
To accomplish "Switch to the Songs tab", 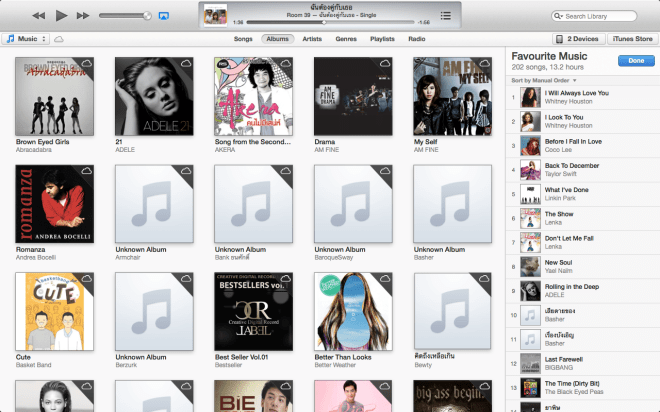I will pyautogui.click(x=243, y=38).
